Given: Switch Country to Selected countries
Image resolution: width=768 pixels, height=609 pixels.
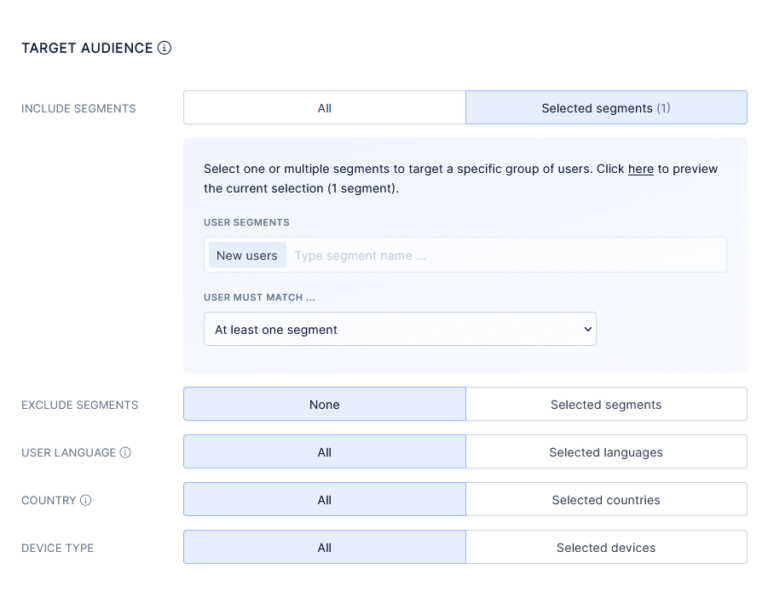Looking at the screenshot, I should [606, 500].
